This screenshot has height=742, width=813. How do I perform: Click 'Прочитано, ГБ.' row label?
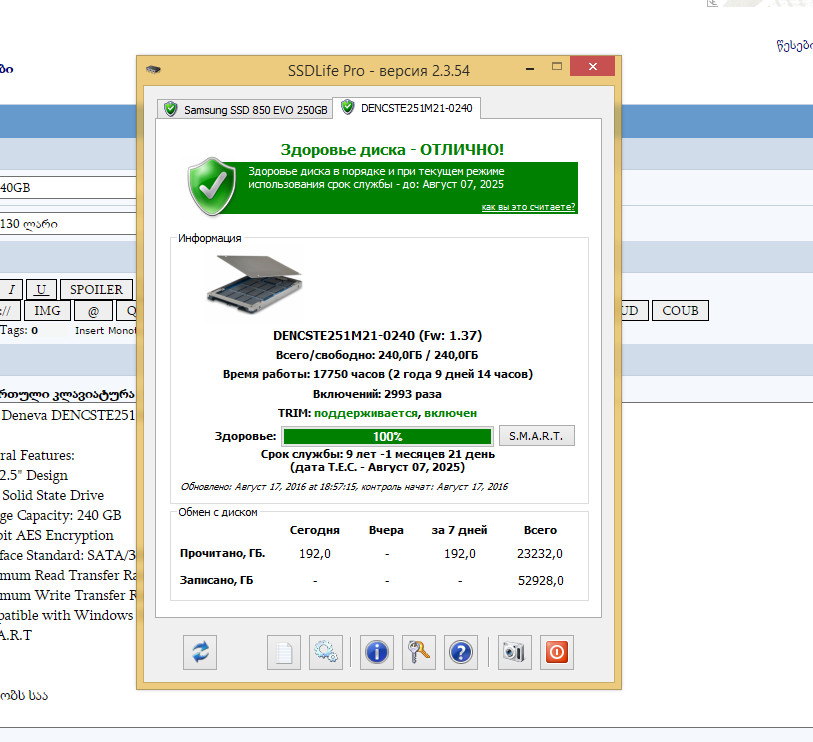222,554
